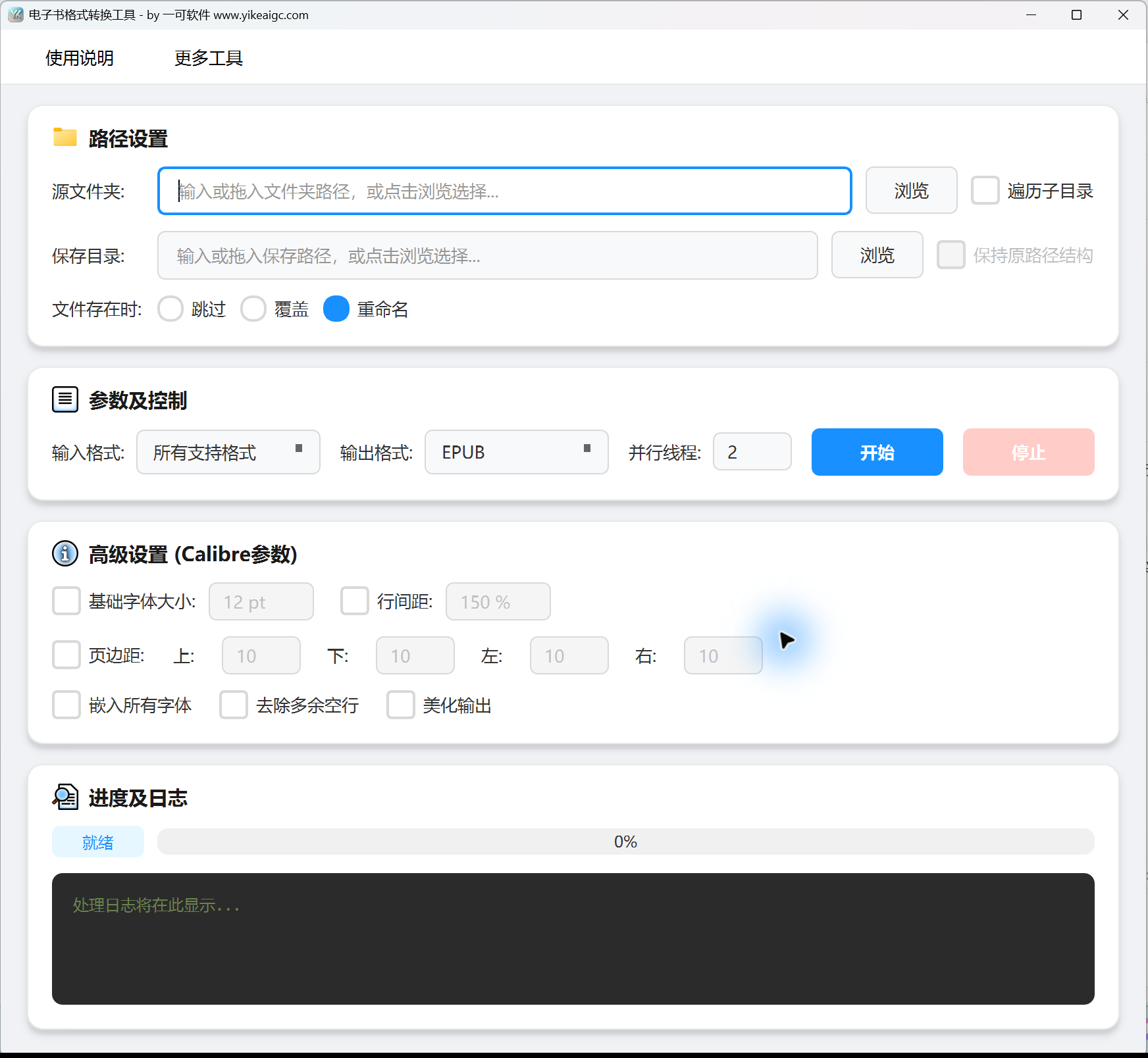Open the 使用说明 menu
The height and width of the screenshot is (1058, 1148).
[80, 58]
